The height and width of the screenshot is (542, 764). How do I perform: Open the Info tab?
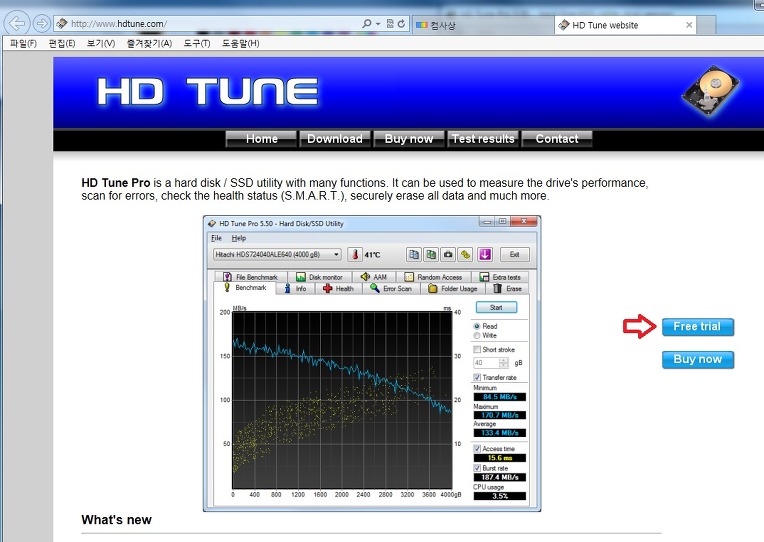[x=296, y=289]
